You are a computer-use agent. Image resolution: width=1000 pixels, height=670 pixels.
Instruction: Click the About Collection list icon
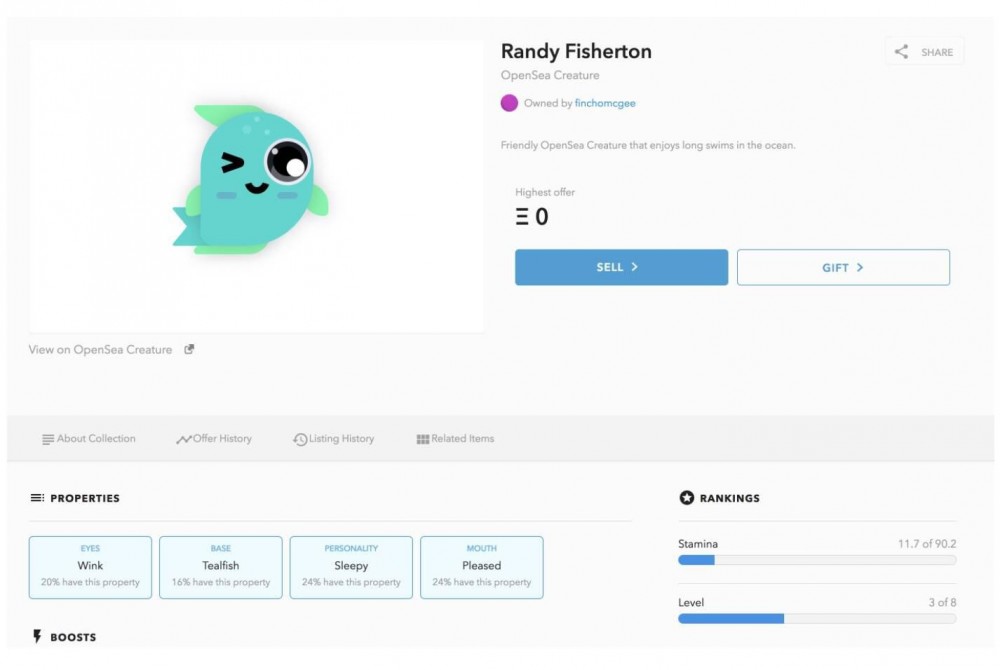click(x=48, y=439)
